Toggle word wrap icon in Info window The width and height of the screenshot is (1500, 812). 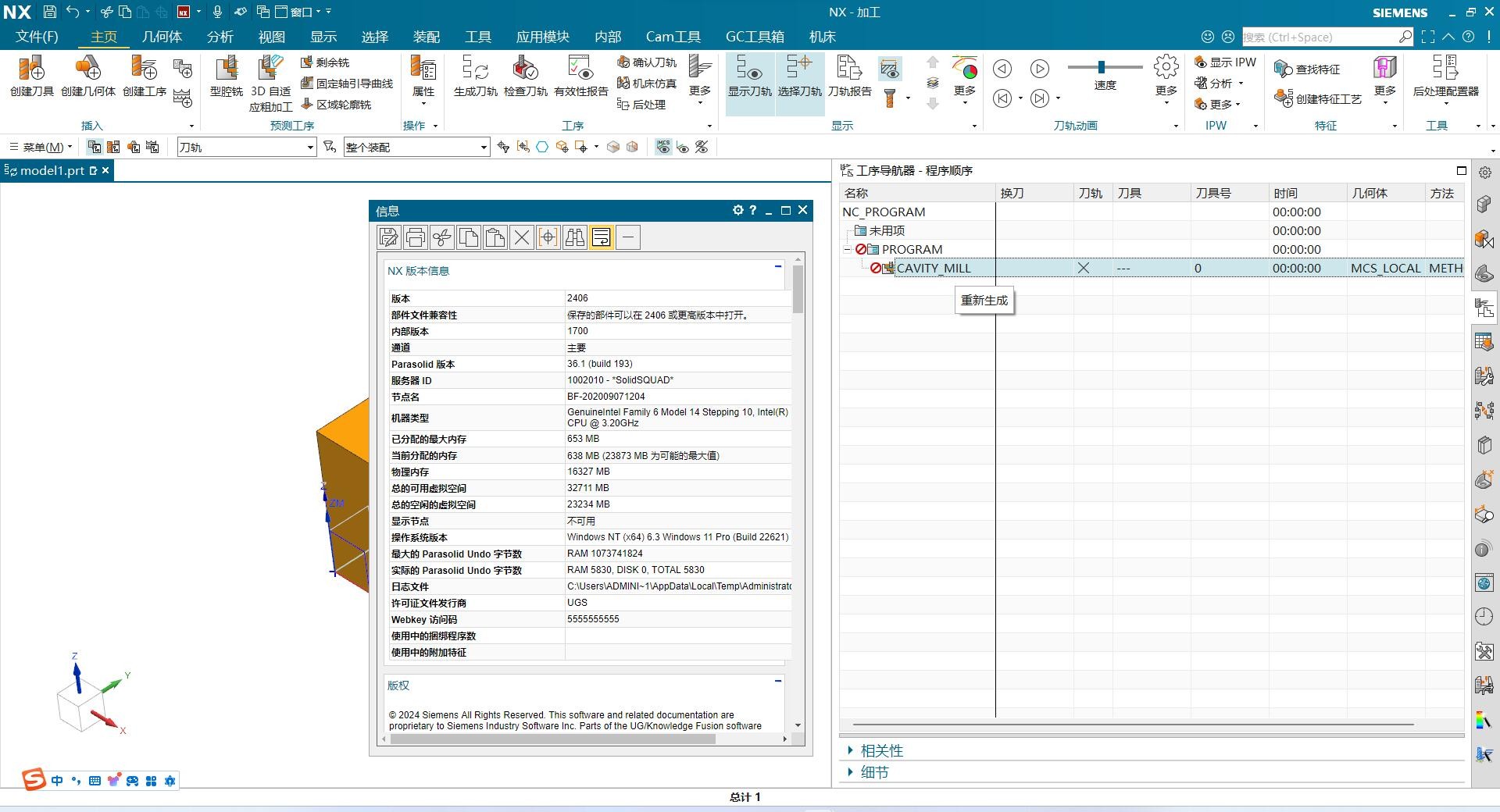602,237
